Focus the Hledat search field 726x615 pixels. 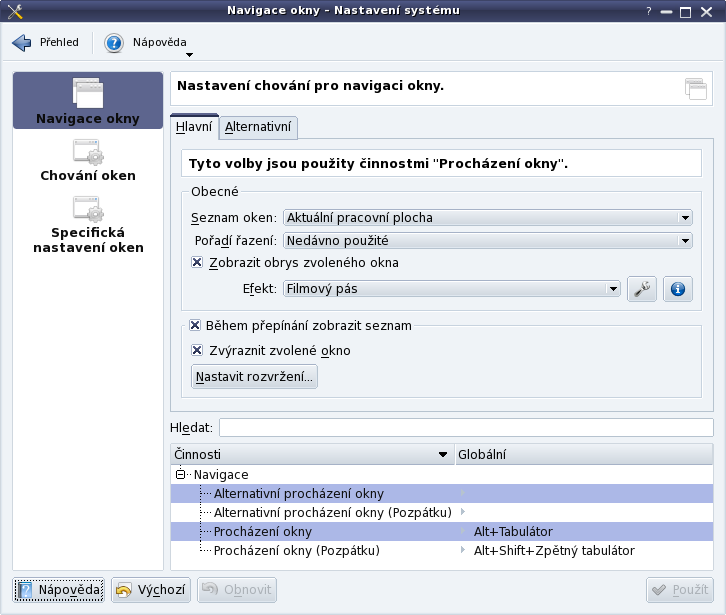[466, 427]
